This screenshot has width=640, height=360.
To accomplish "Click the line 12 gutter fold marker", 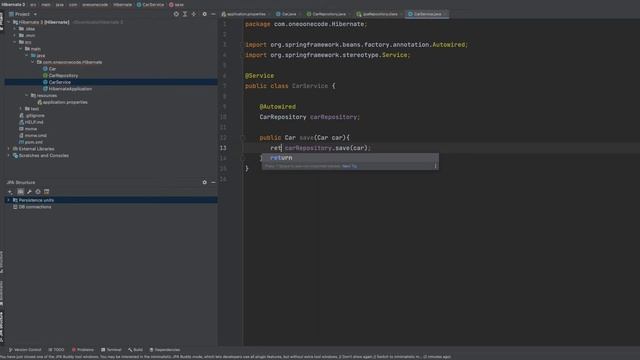I will pos(243,138).
